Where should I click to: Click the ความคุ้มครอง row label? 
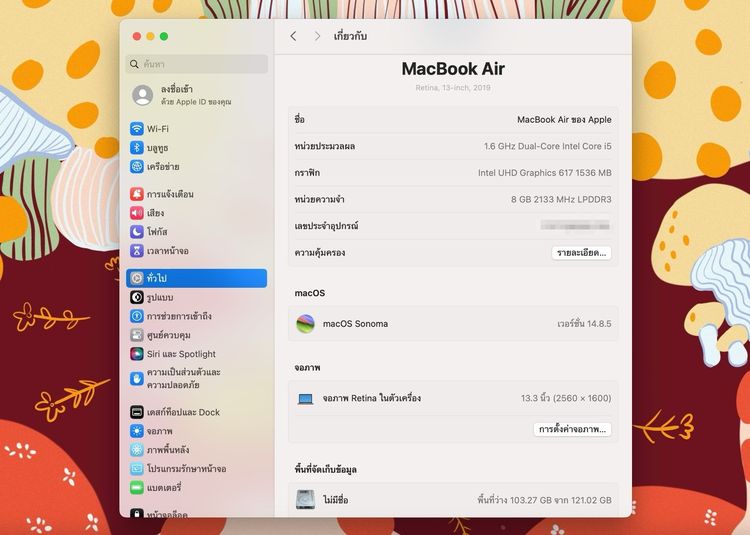pos(320,252)
